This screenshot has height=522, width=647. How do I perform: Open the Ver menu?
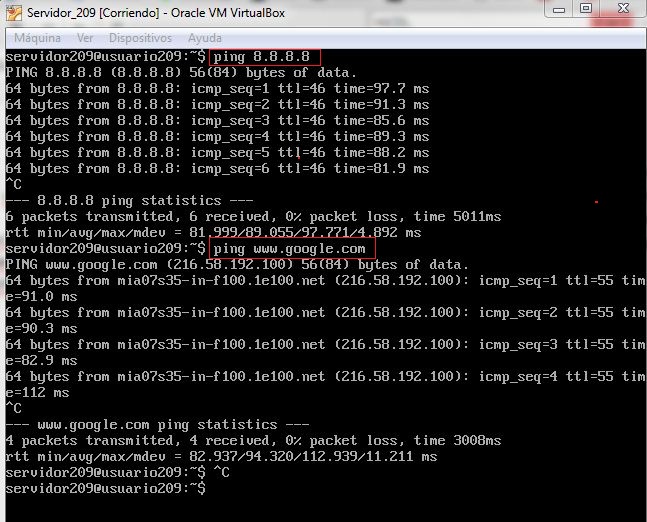point(86,38)
